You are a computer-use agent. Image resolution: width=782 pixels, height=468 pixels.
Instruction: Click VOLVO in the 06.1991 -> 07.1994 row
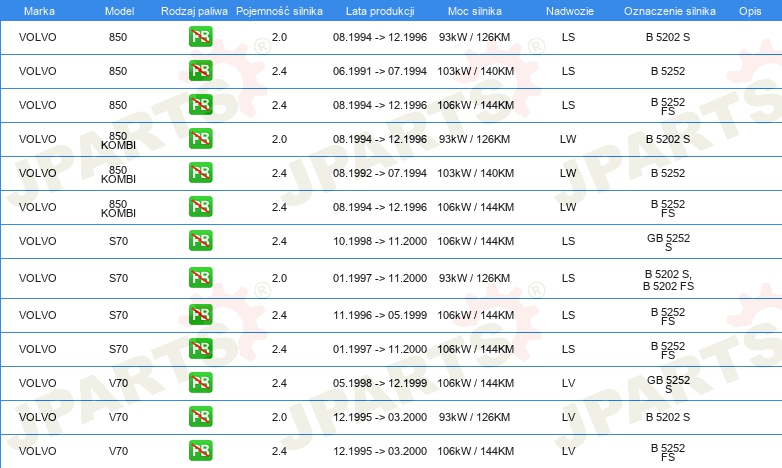37,71
